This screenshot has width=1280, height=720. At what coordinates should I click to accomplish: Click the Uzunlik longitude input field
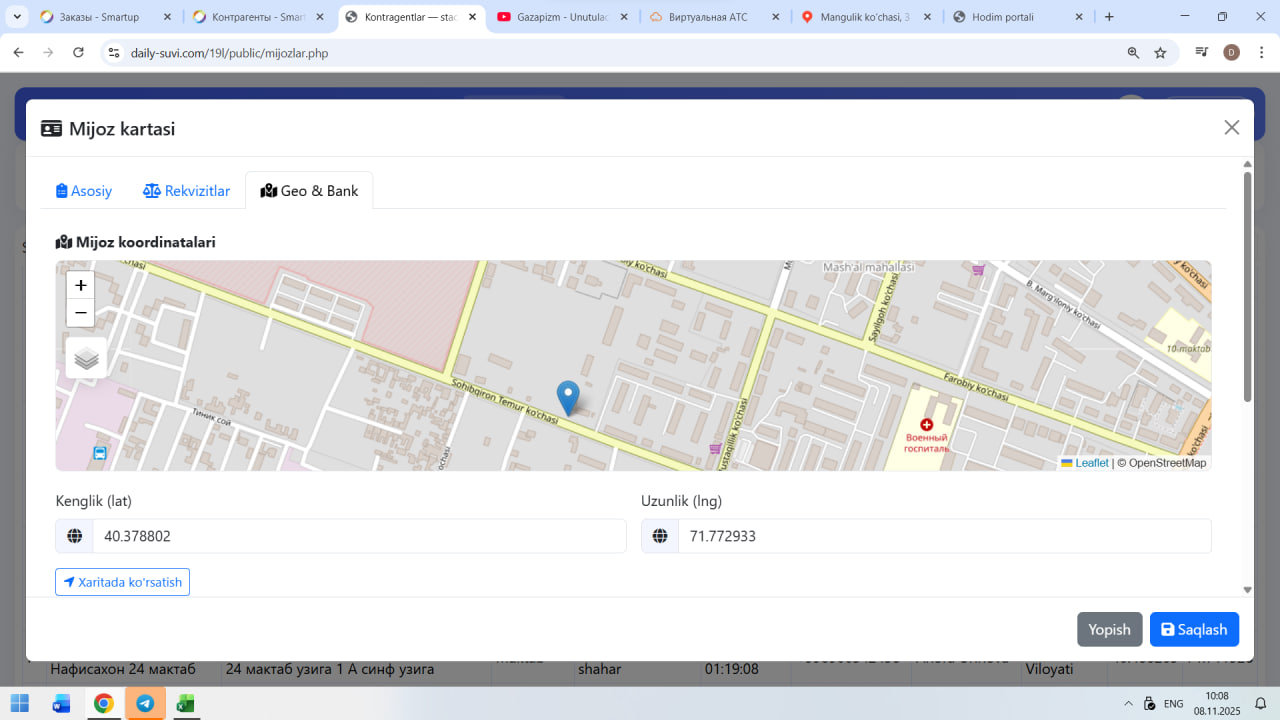pyautogui.click(x=943, y=536)
